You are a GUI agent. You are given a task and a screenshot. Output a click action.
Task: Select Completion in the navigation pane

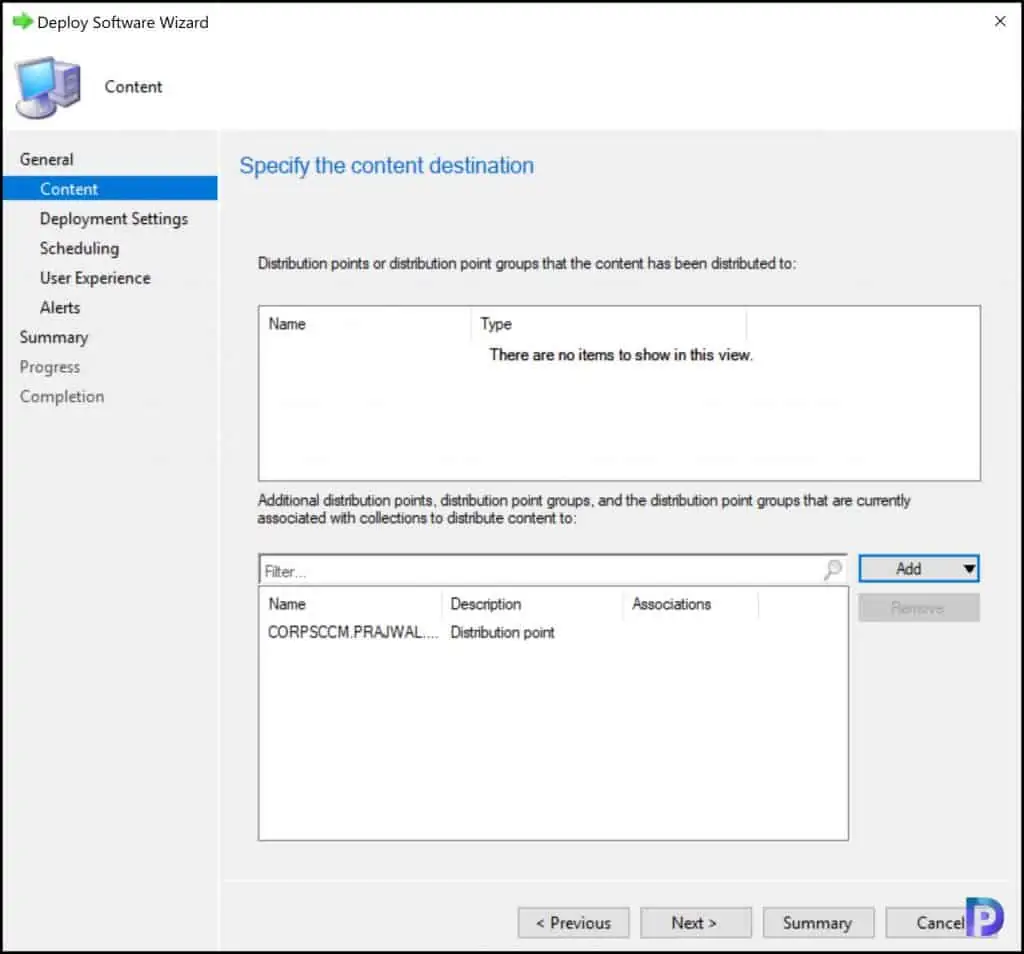(x=61, y=396)
